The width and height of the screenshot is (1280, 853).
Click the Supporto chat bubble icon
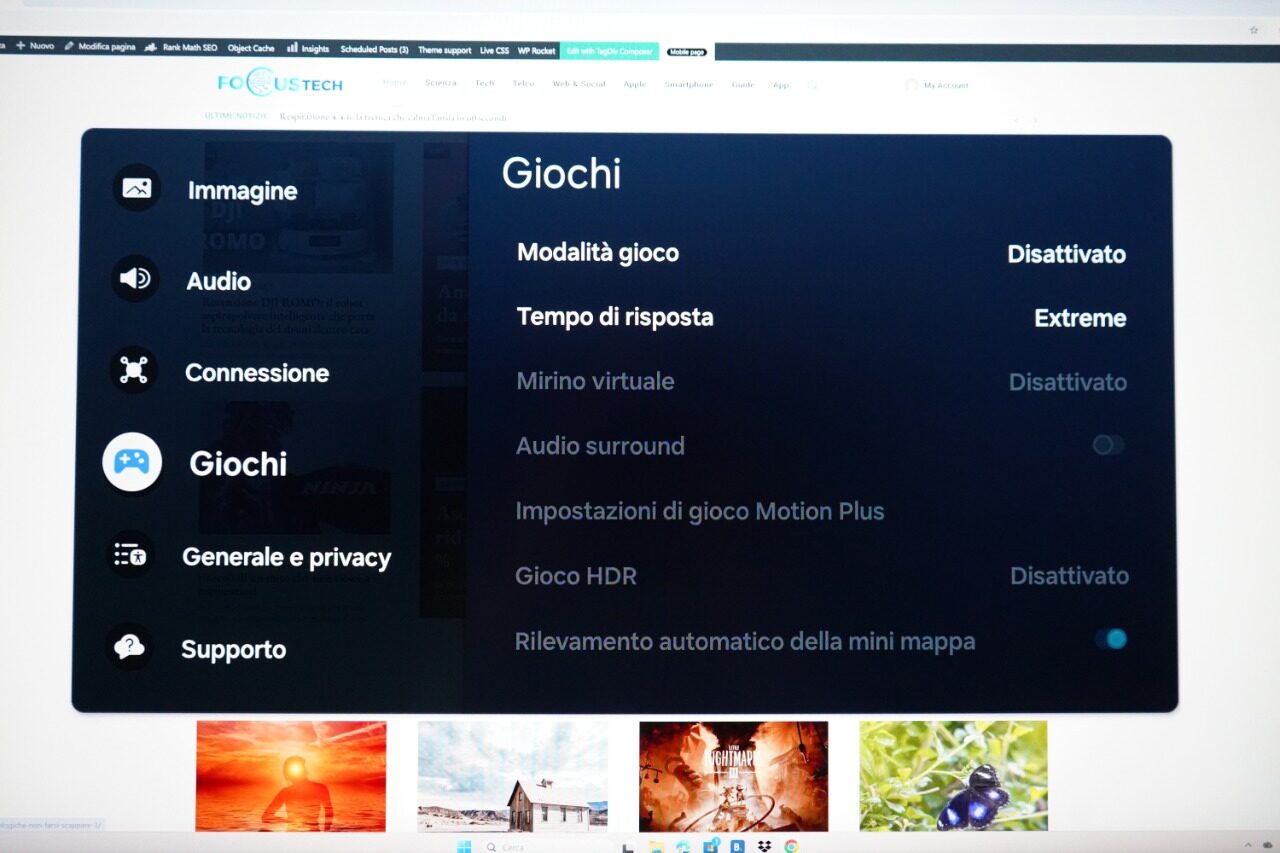click(x=129, y=647)
